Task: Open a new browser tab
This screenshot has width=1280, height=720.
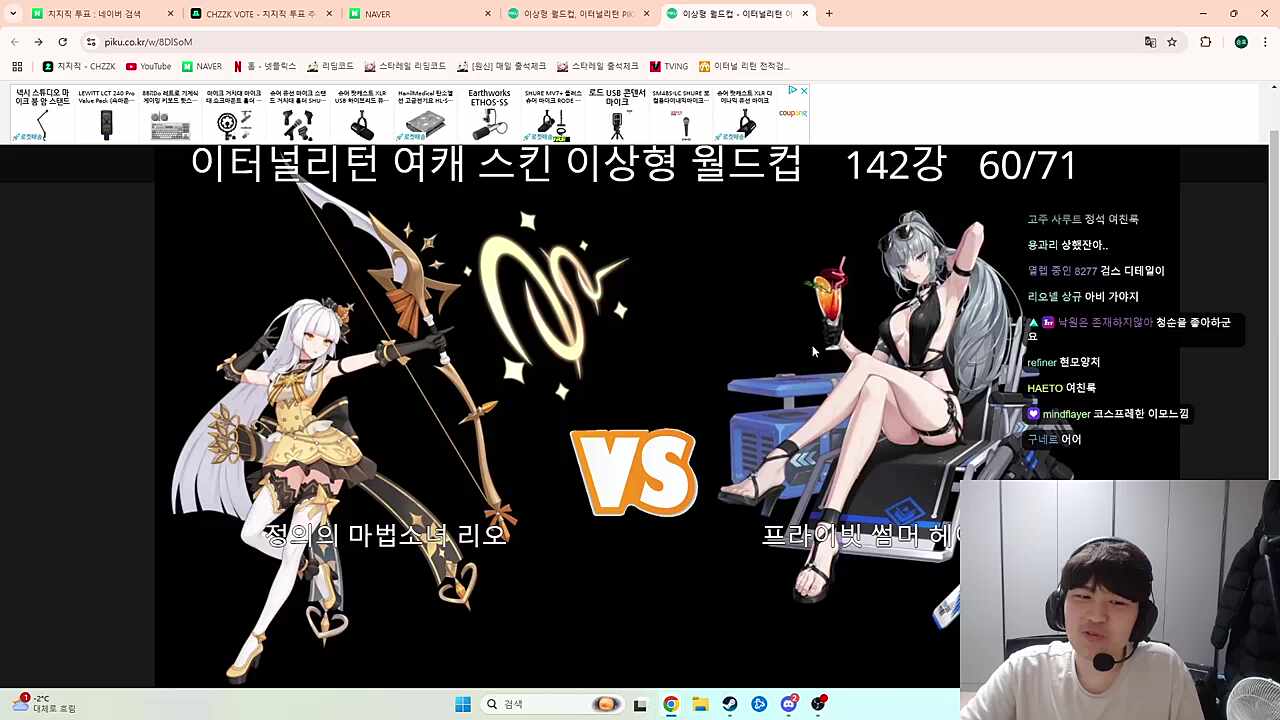Action: click(829, 14)
